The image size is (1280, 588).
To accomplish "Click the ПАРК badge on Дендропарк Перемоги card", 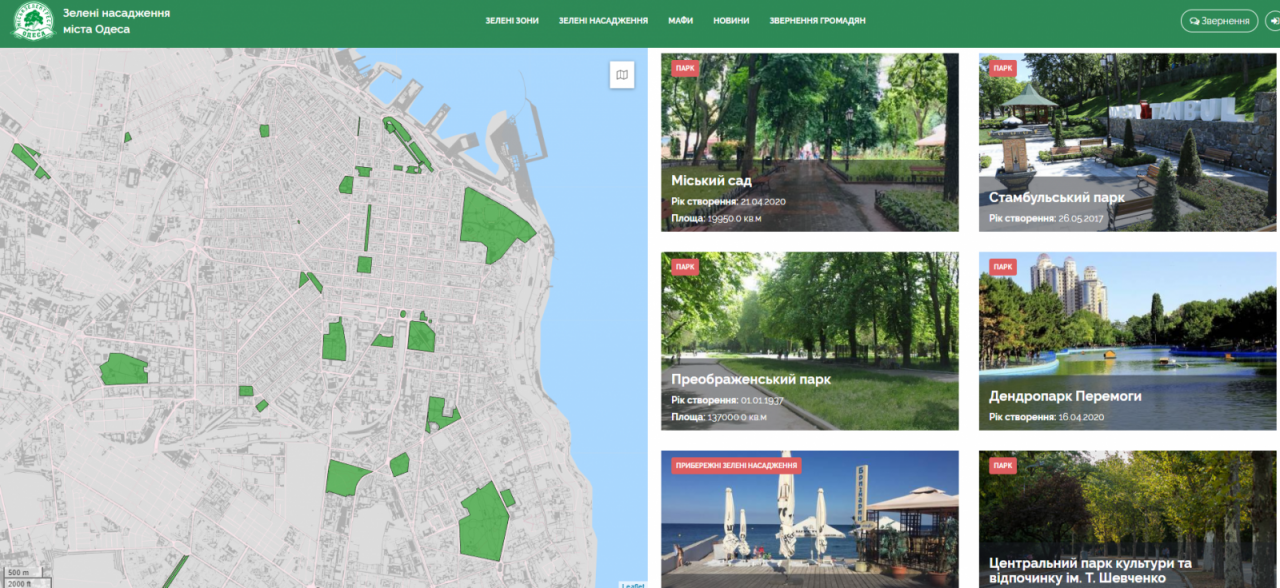I will tap(1002, 267).
